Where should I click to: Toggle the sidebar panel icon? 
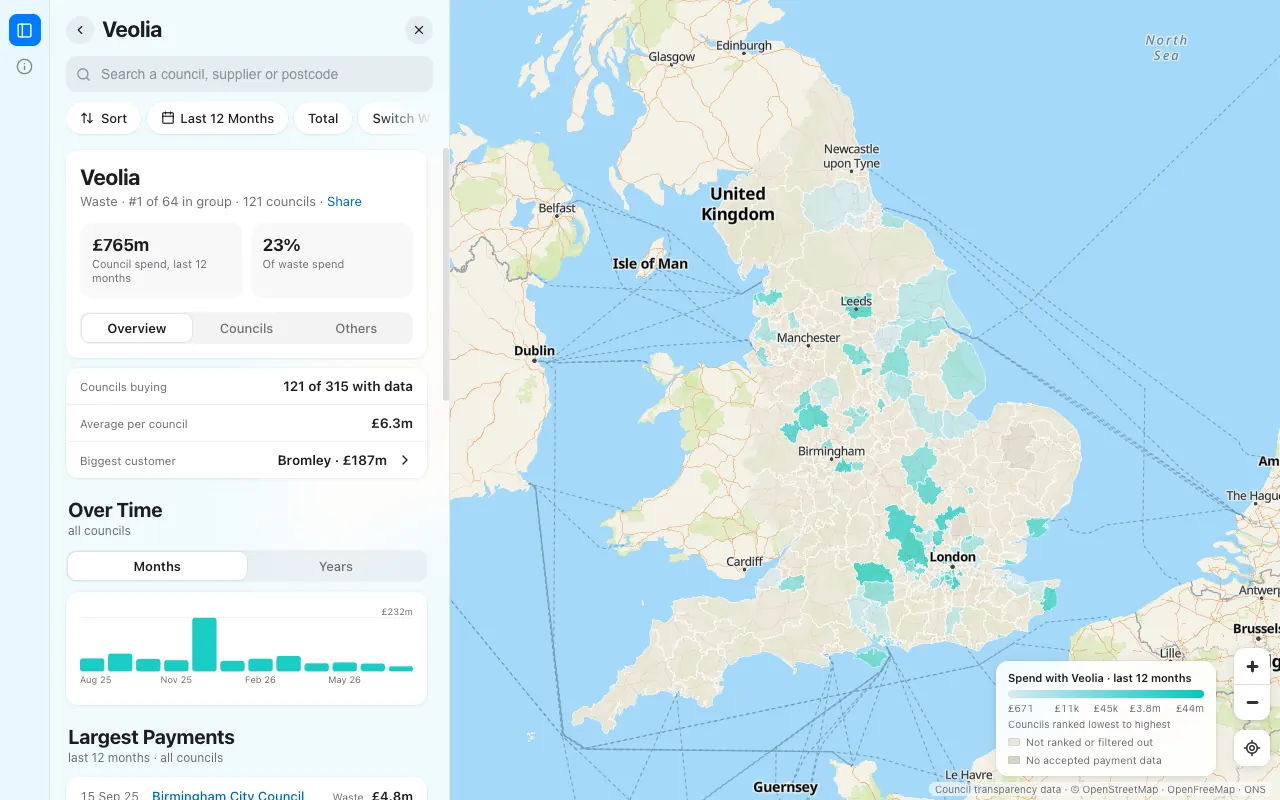[25, 30]
